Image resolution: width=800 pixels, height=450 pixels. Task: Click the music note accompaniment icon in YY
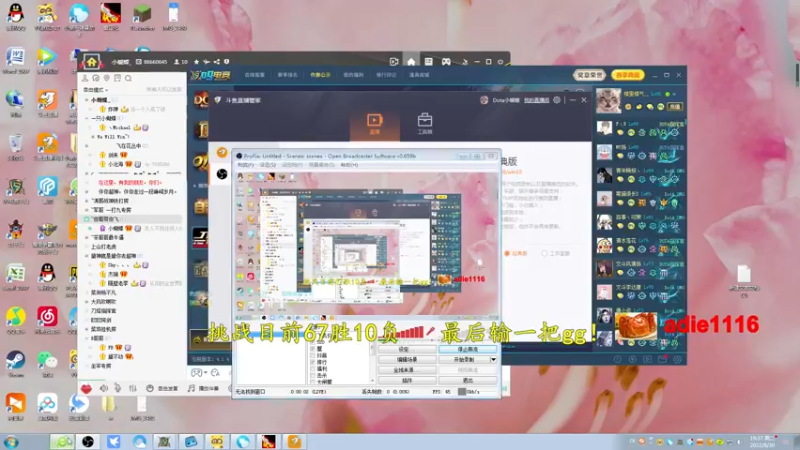click(191, 388)
